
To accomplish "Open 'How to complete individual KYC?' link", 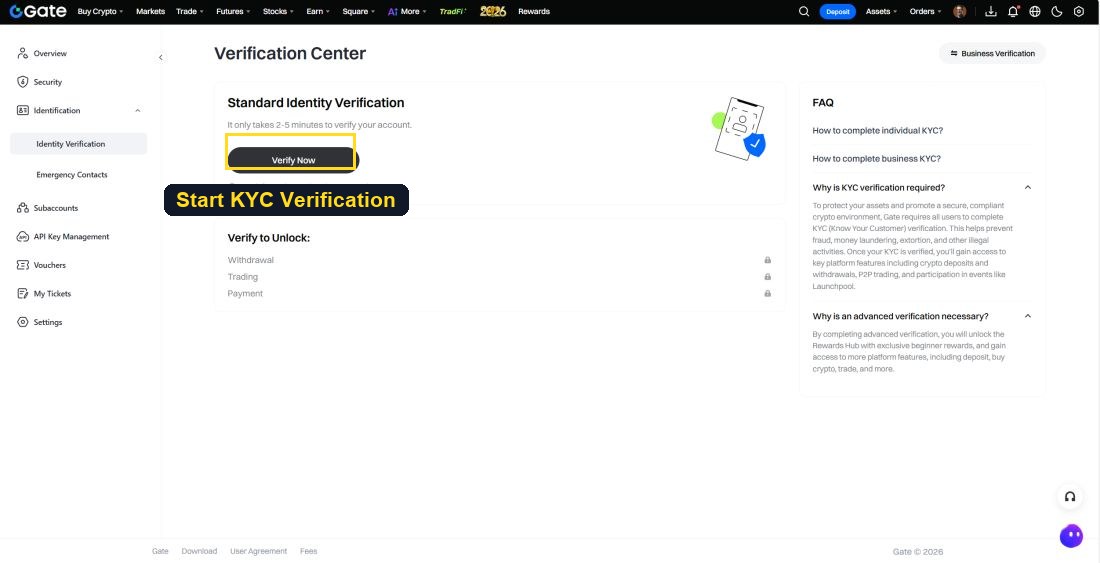I will [x=878, y=130].
